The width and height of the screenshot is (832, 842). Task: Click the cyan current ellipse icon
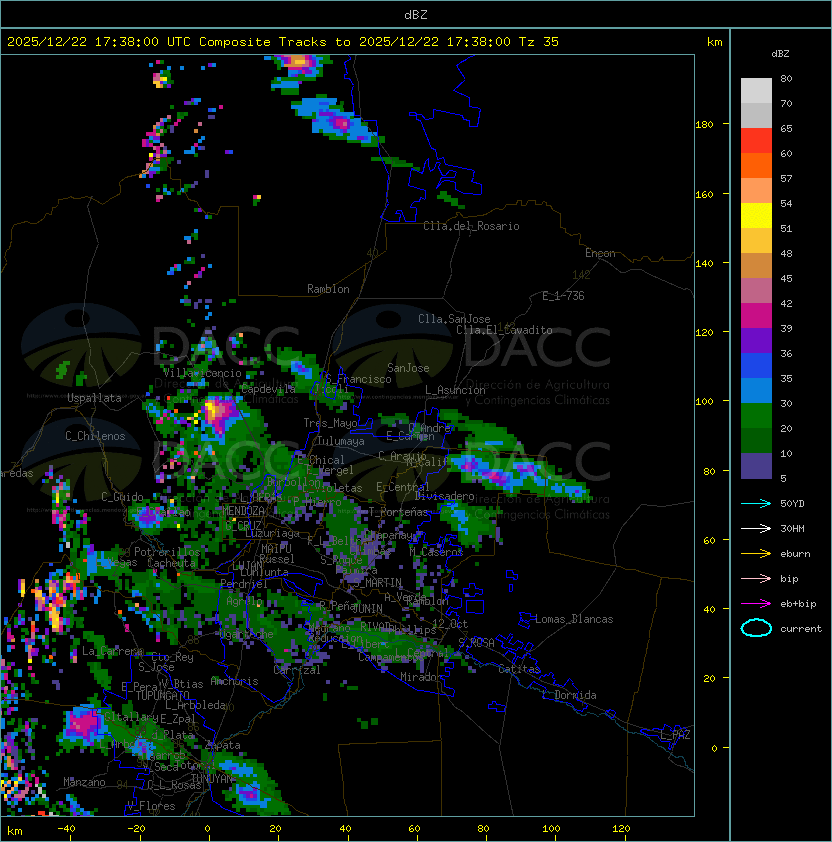(756, 628)
